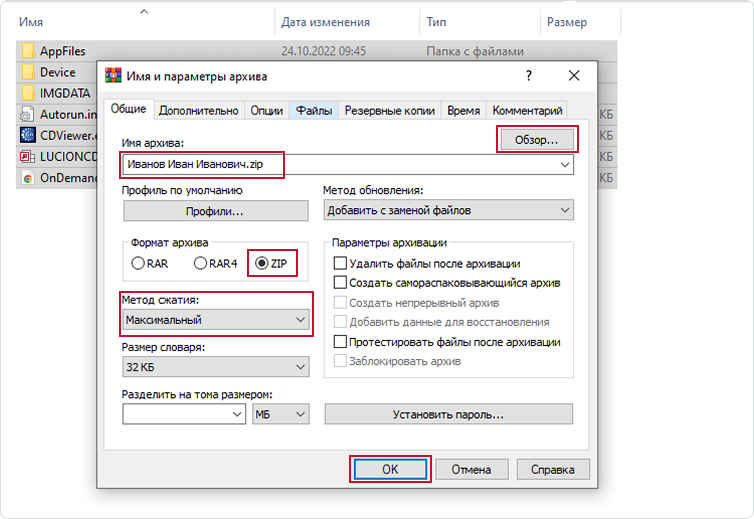Select the ZIP archive format
This screenshot has width=754, height=519.
point(262,263)
